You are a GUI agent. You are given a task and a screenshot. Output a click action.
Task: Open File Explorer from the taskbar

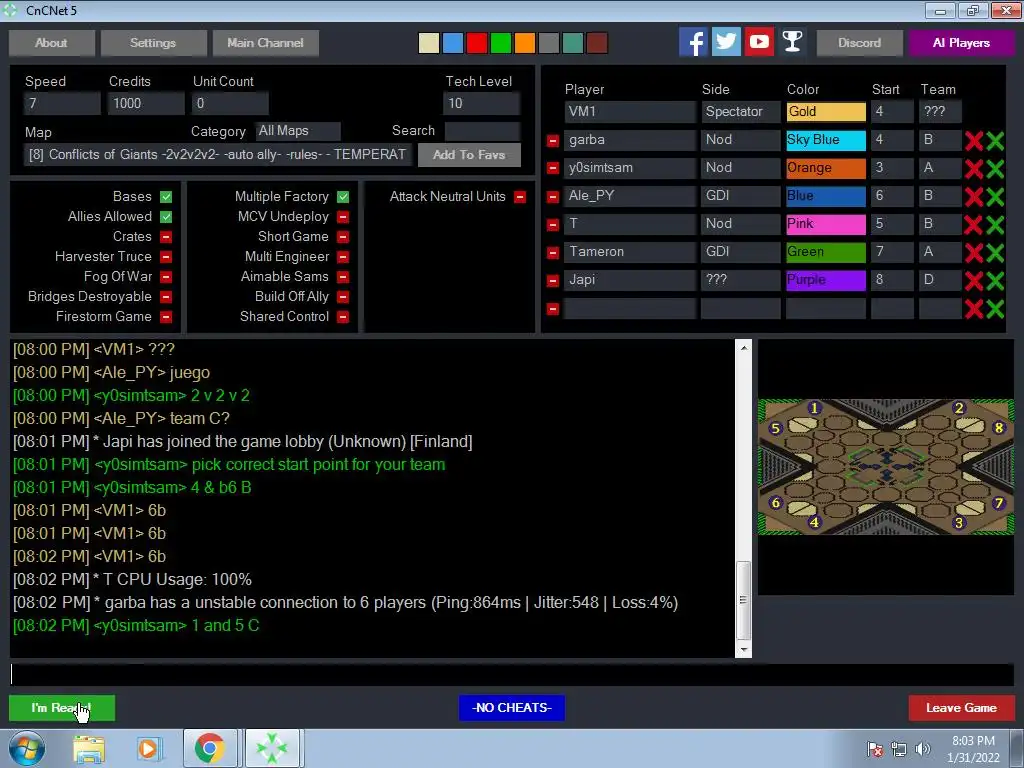(89, 748)
